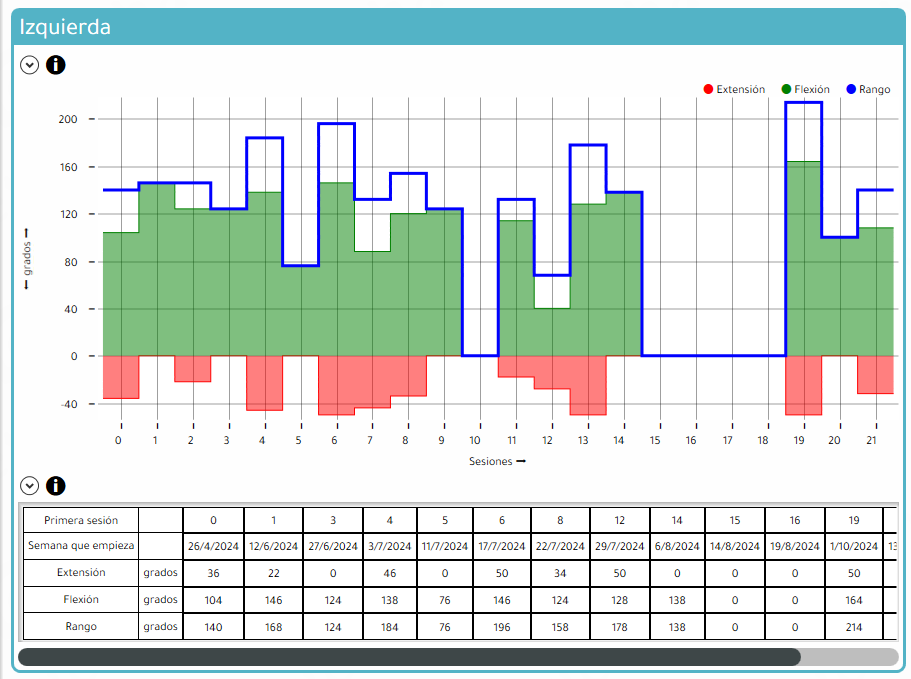Click Extensión value 34

(x=560, y=573)
